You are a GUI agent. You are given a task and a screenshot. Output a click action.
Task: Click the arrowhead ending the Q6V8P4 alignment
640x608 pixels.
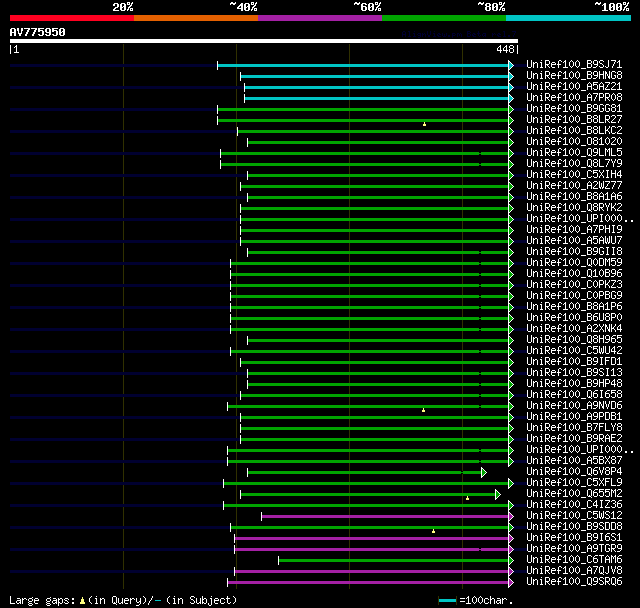484,473
